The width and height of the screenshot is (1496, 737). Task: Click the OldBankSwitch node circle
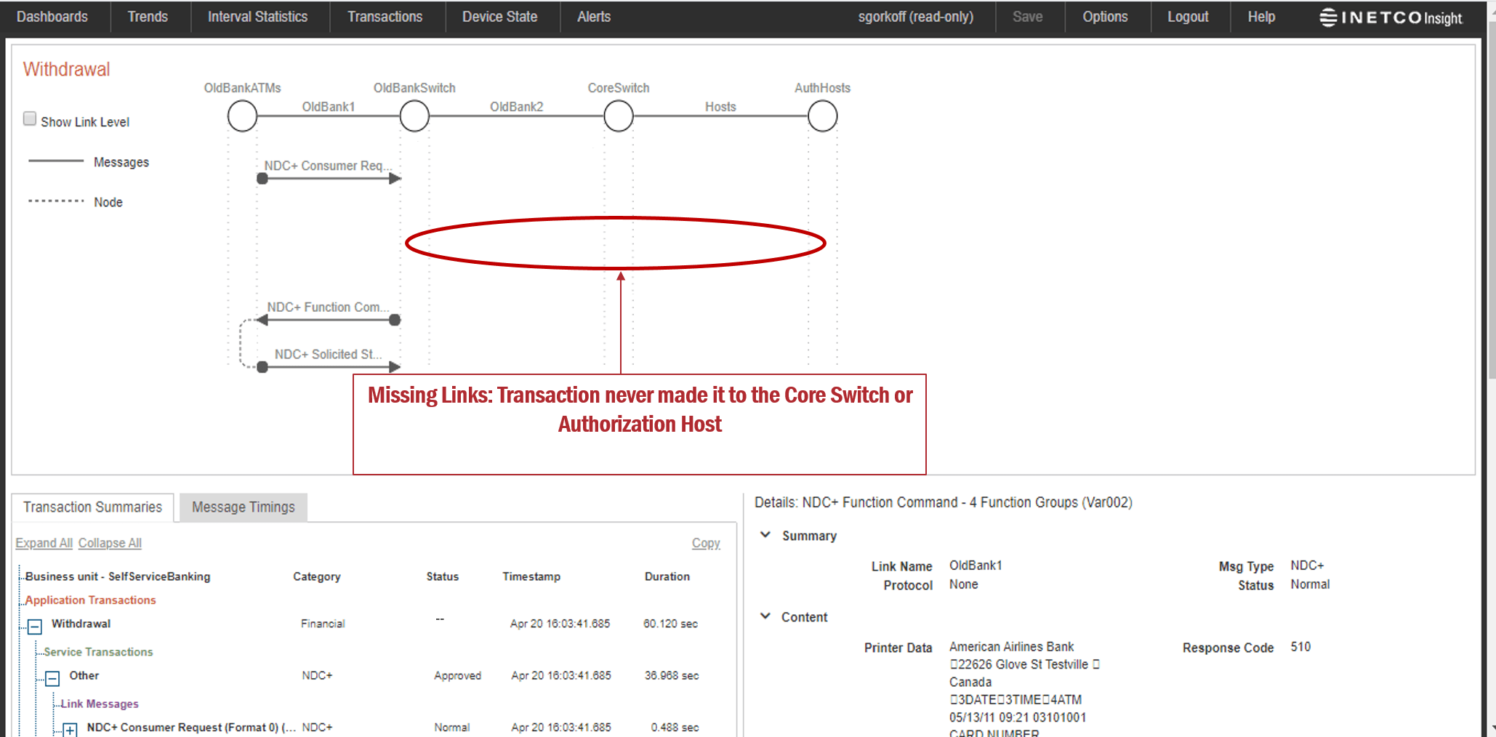(414, 117)
